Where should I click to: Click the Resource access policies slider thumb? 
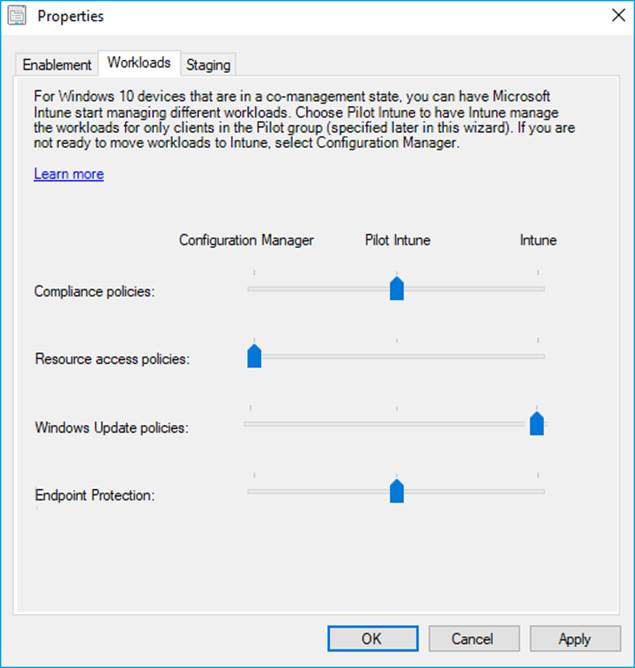pyautogui.click(x=254, y=356)
